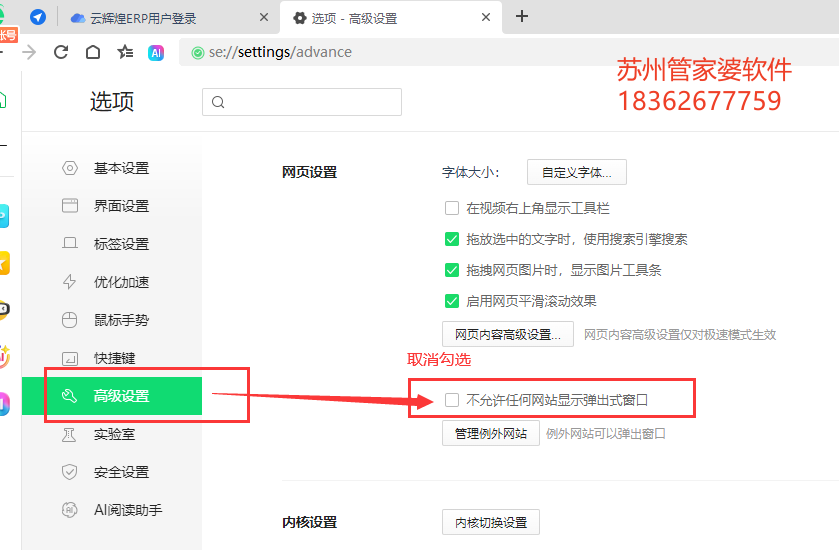Viewport: 839px width, 550px height.
Task: Click the green site security icon in address bar
Action: click(x=198, y=52)
